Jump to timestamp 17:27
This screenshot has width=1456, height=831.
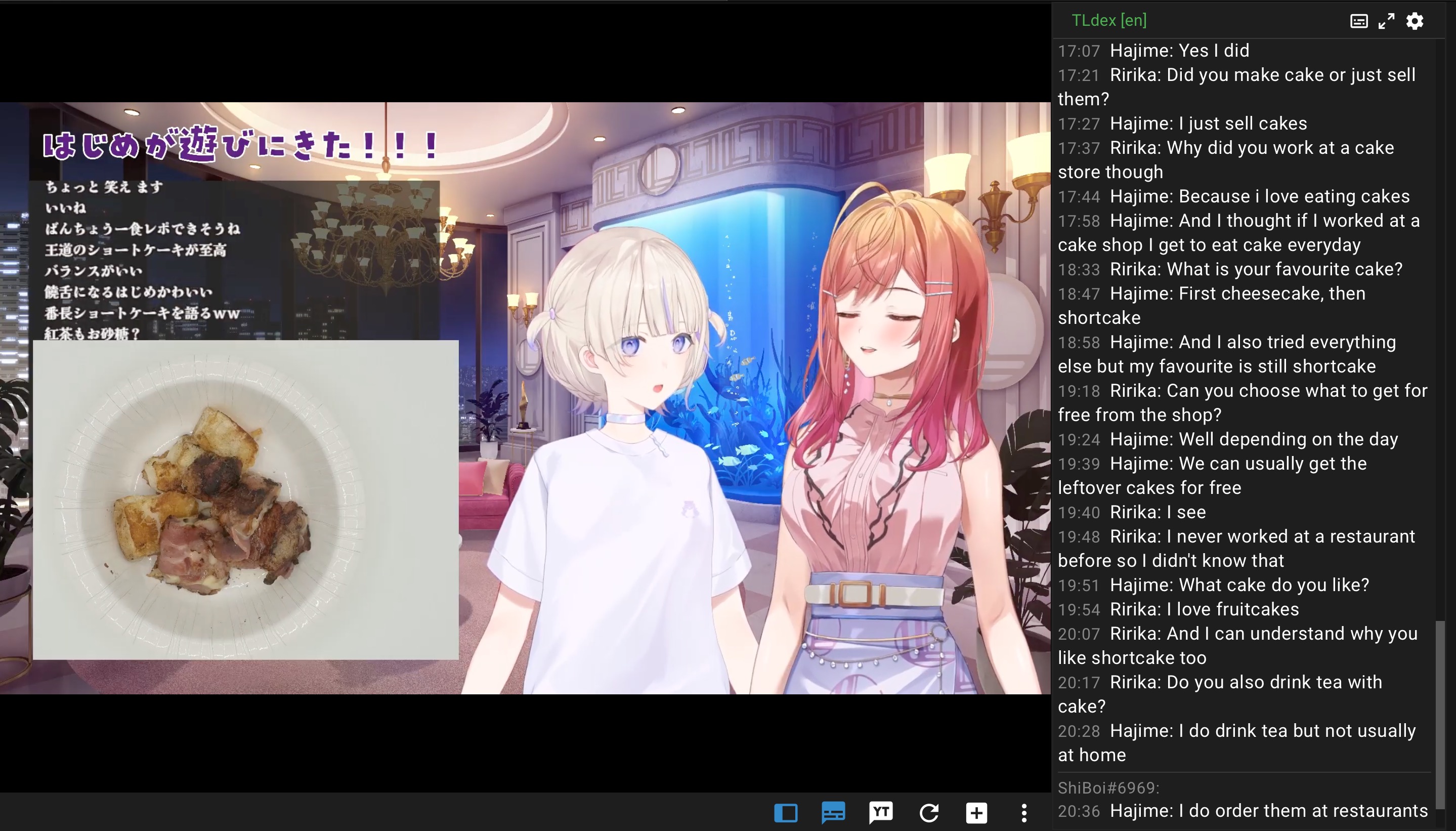click(1078, 123)
